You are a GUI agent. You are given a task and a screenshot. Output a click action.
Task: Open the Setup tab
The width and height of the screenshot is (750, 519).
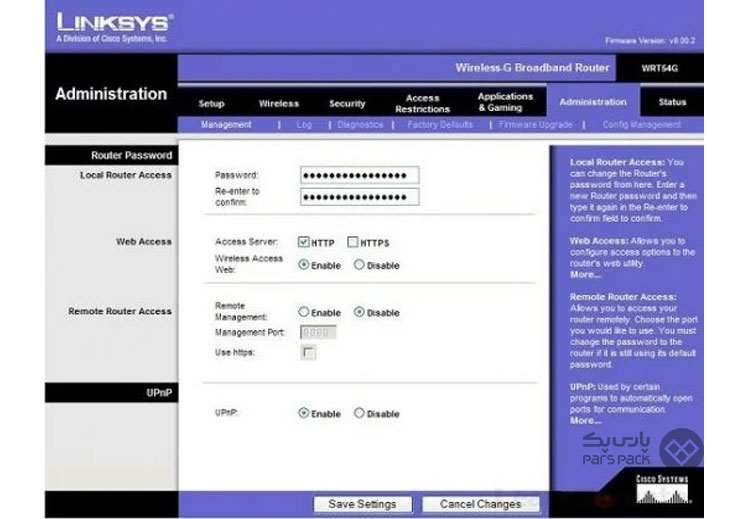coord(211,103)
